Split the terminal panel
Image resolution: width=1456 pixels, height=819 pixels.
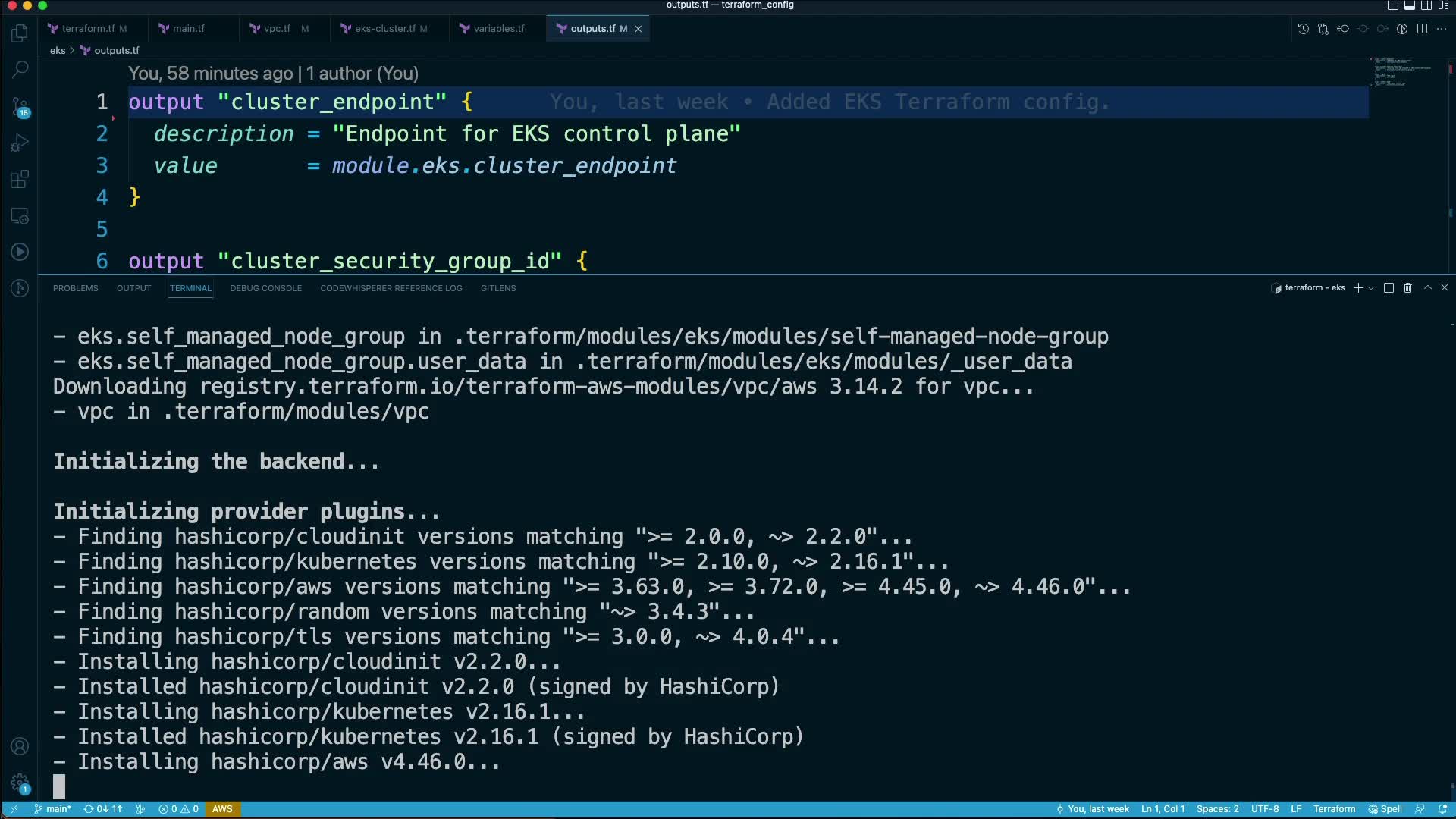click(x=1389, y=288)
